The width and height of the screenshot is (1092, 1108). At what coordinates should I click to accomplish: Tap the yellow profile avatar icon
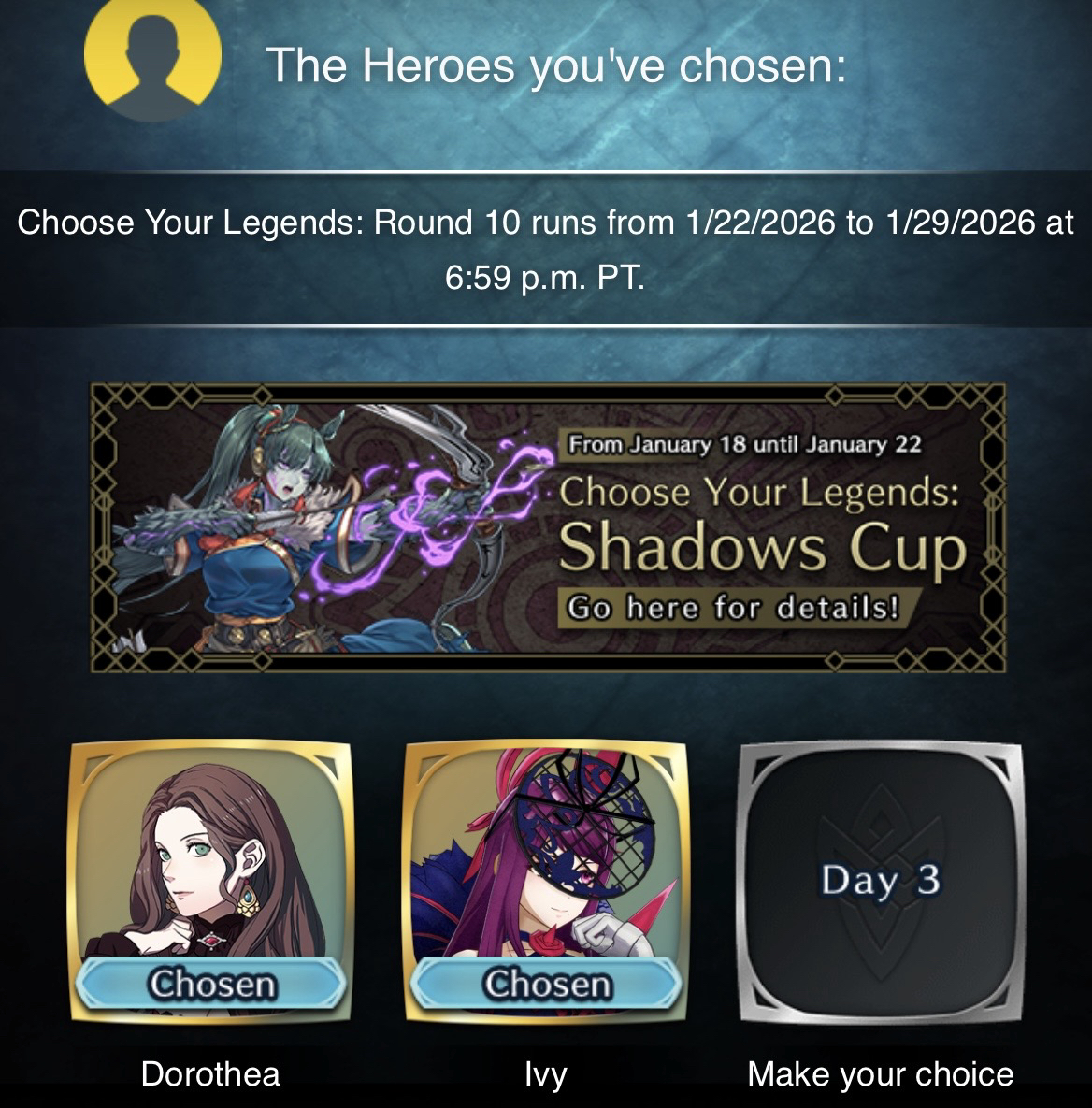152,55
